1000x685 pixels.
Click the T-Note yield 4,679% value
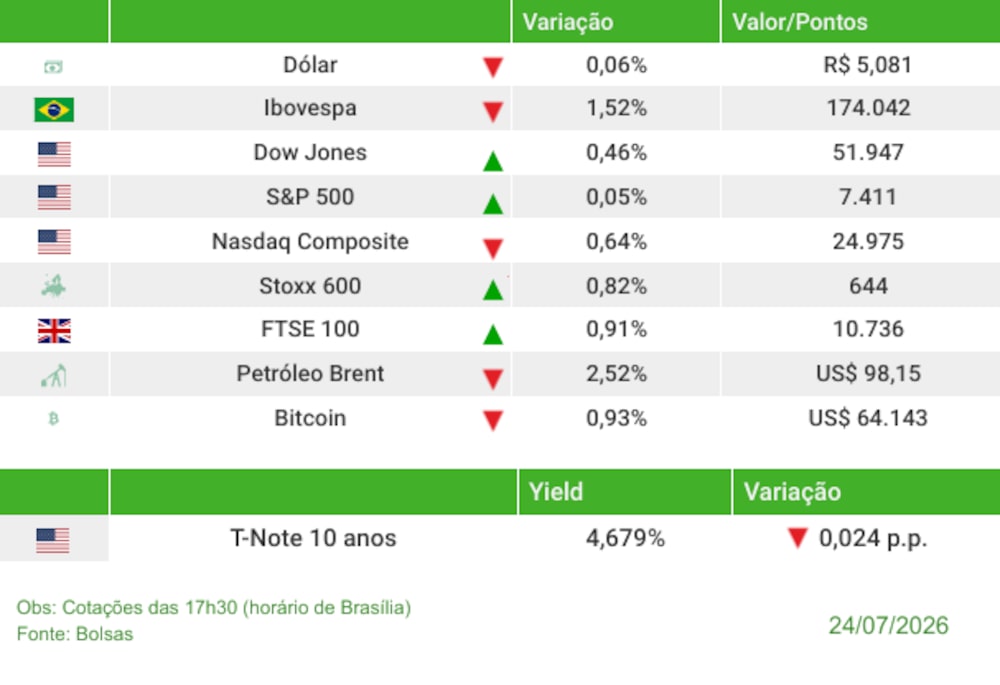[x=625, y=538]
